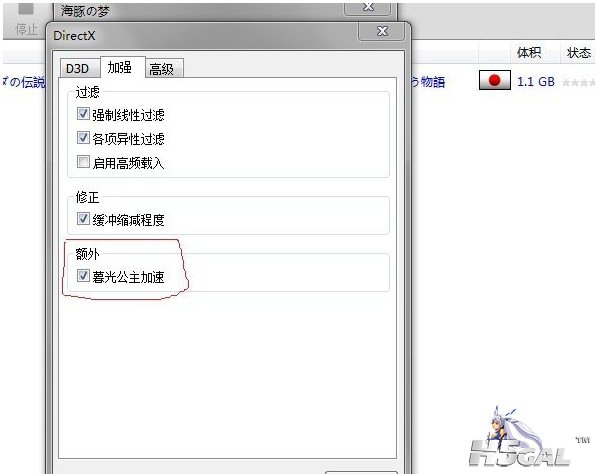The height and width of the screenshot is (474, 596).
Task: Select the 加强 tab
Action: coord(120,67)
